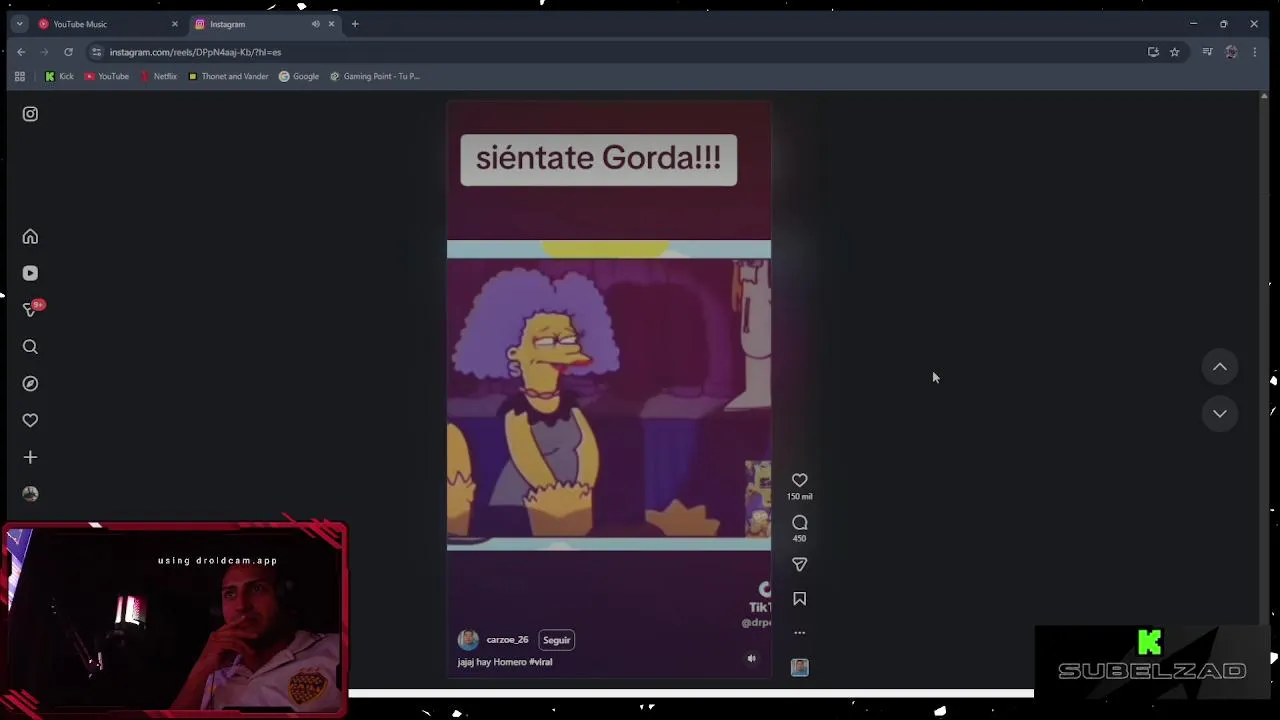Save the reel with bookmark icon

tap(799, 599)
